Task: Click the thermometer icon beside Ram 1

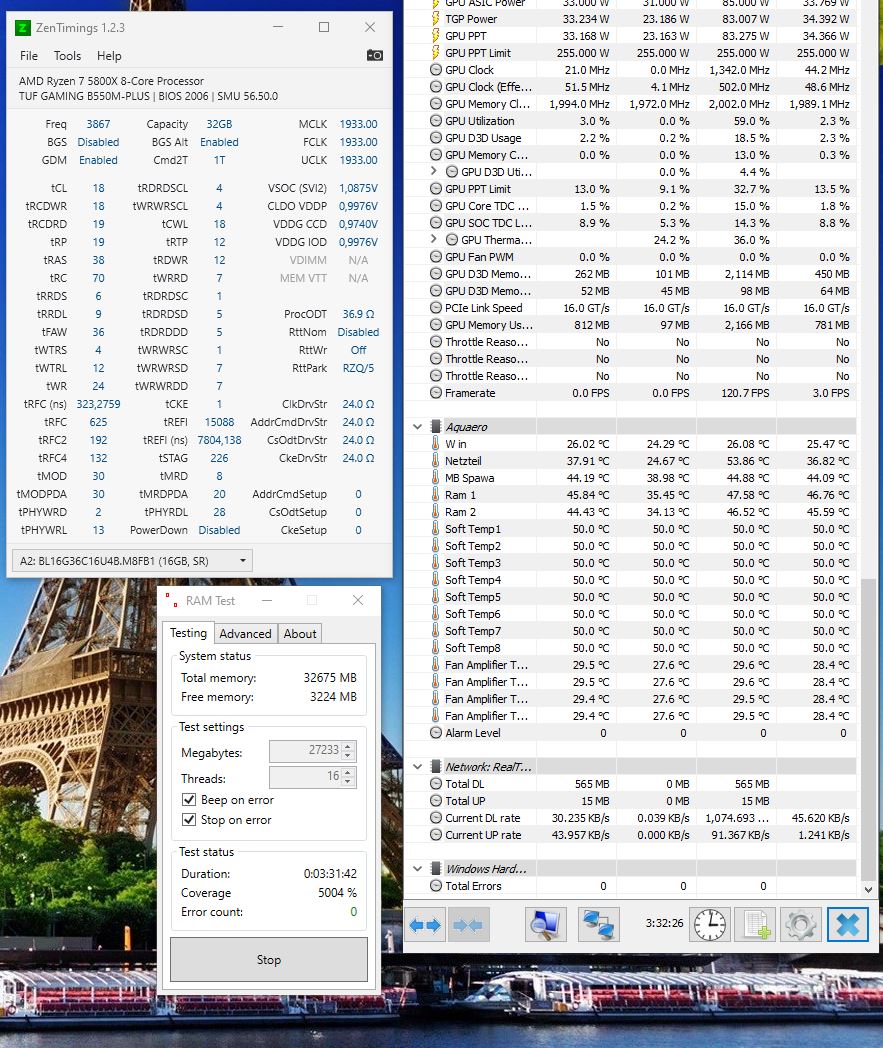Action: tap(436, 495)
